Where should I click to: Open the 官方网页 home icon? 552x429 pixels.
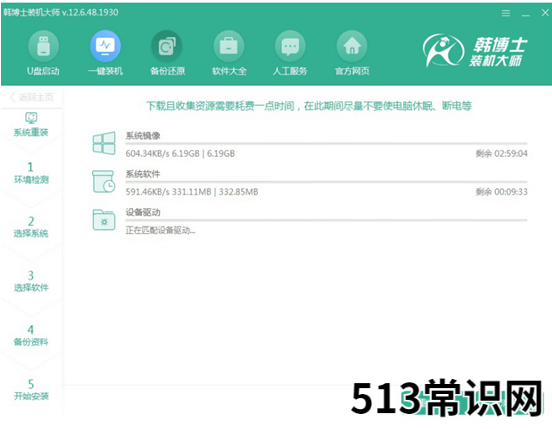[x=352, y=46]
